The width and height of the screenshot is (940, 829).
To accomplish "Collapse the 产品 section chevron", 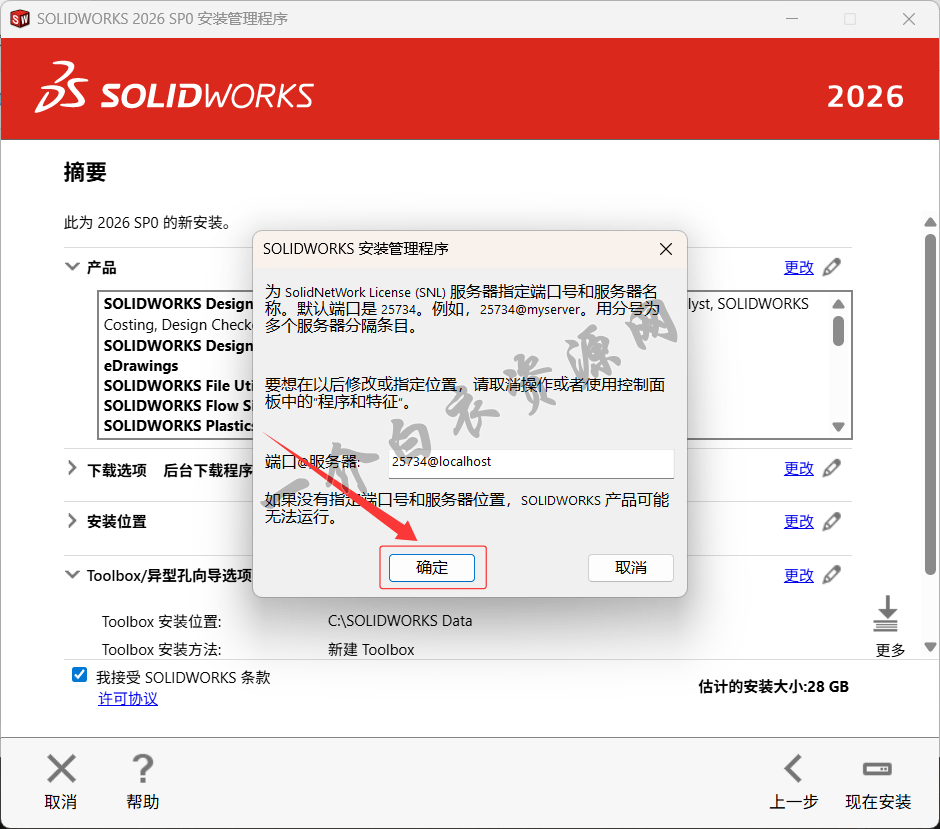I will coord(72,267).
